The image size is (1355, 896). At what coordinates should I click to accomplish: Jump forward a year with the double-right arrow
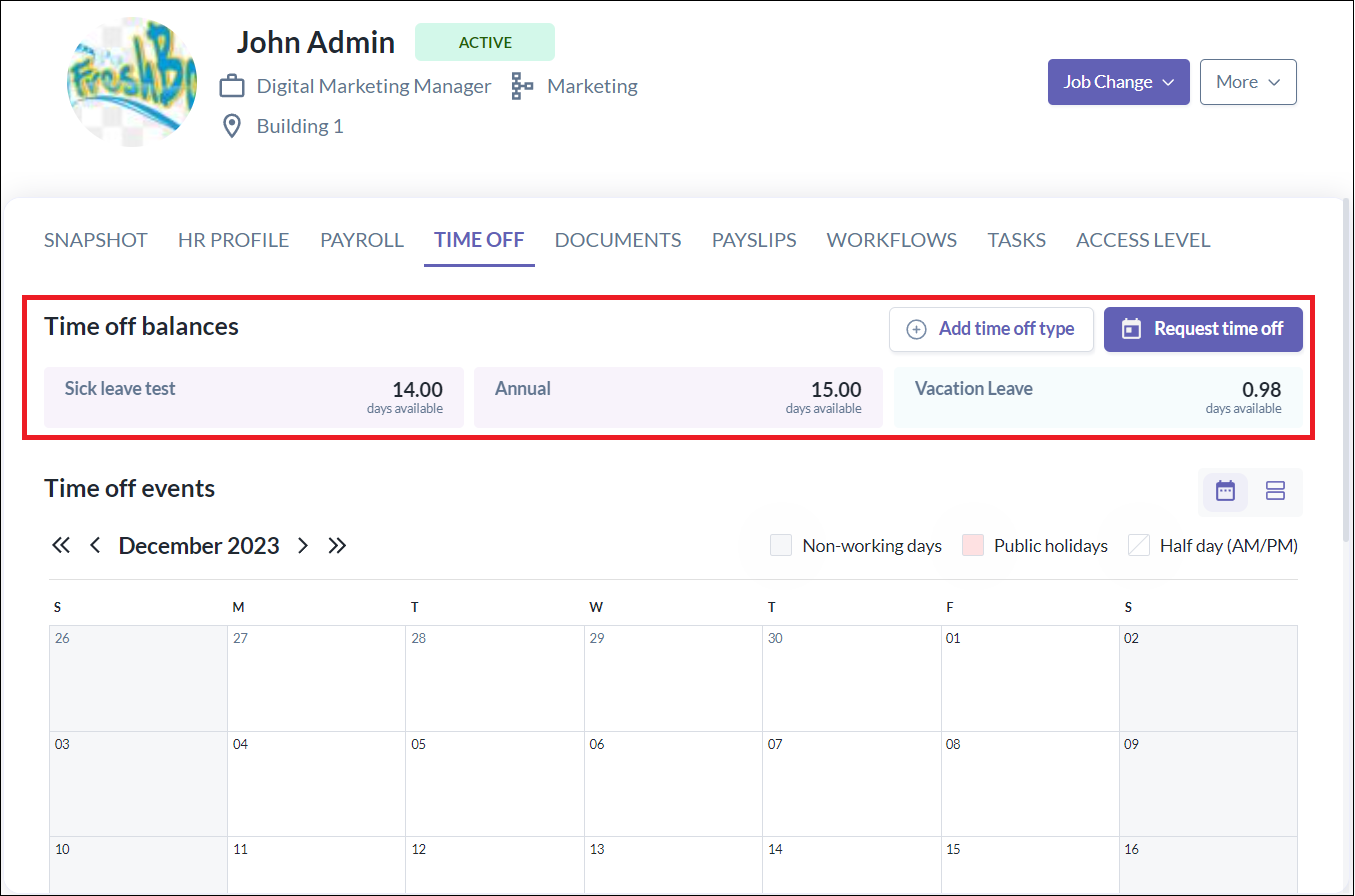point(337,545)
